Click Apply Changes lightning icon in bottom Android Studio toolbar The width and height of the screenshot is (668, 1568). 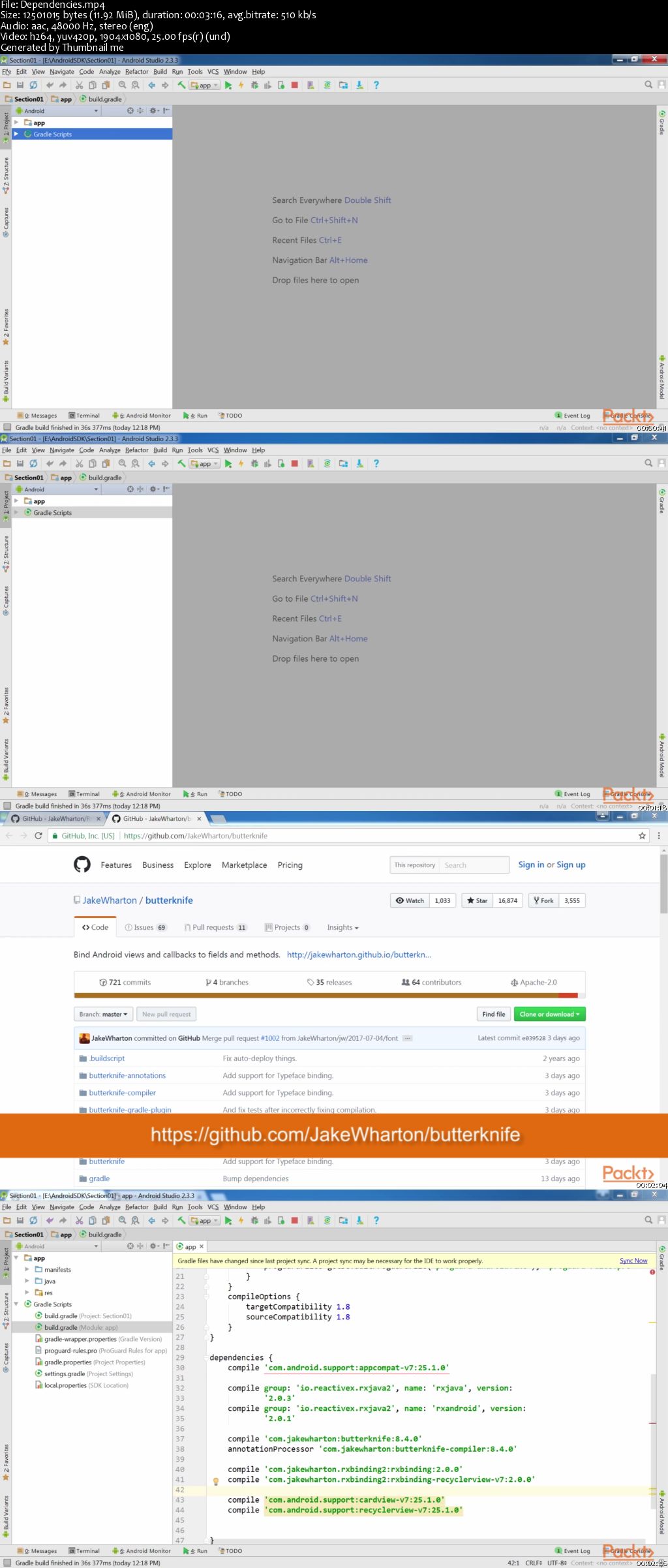coord(241,1220)
